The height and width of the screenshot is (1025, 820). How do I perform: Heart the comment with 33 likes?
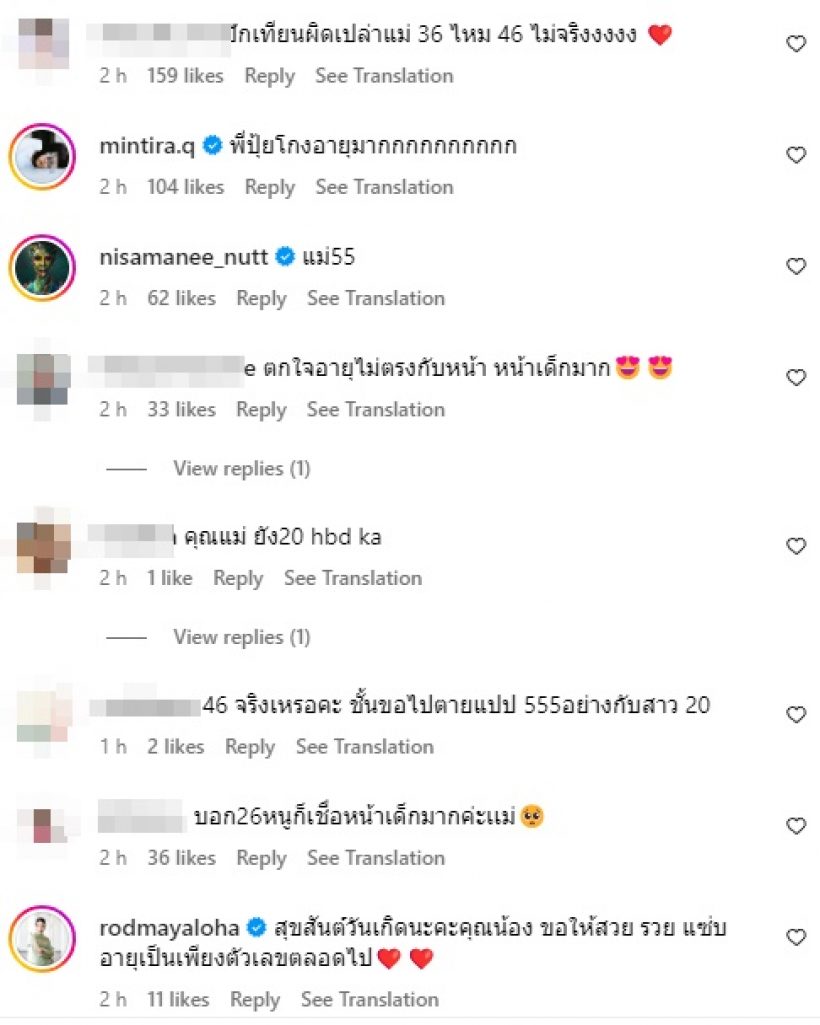pos(796,377)
